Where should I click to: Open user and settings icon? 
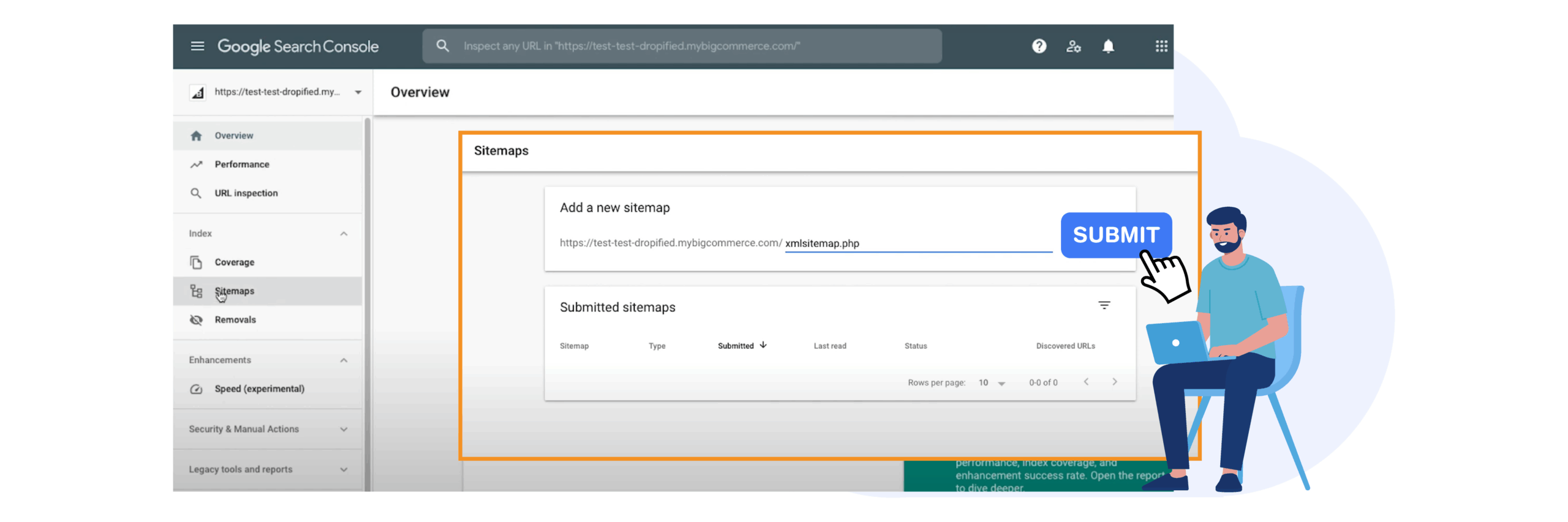1073,46
